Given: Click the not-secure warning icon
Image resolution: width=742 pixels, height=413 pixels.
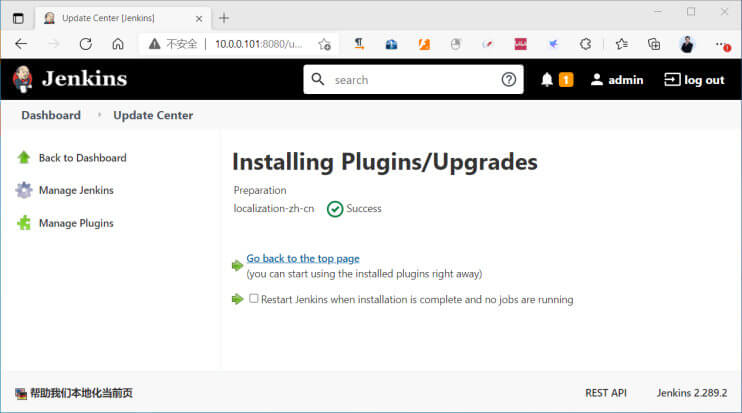Looking at the screenshot, I should 154,44.
